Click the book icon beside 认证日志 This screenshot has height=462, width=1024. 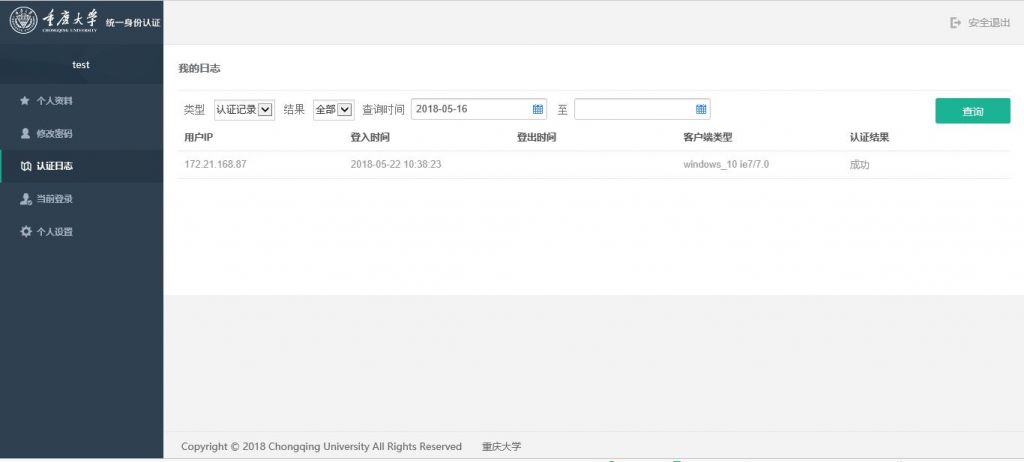tap(25, 166)
